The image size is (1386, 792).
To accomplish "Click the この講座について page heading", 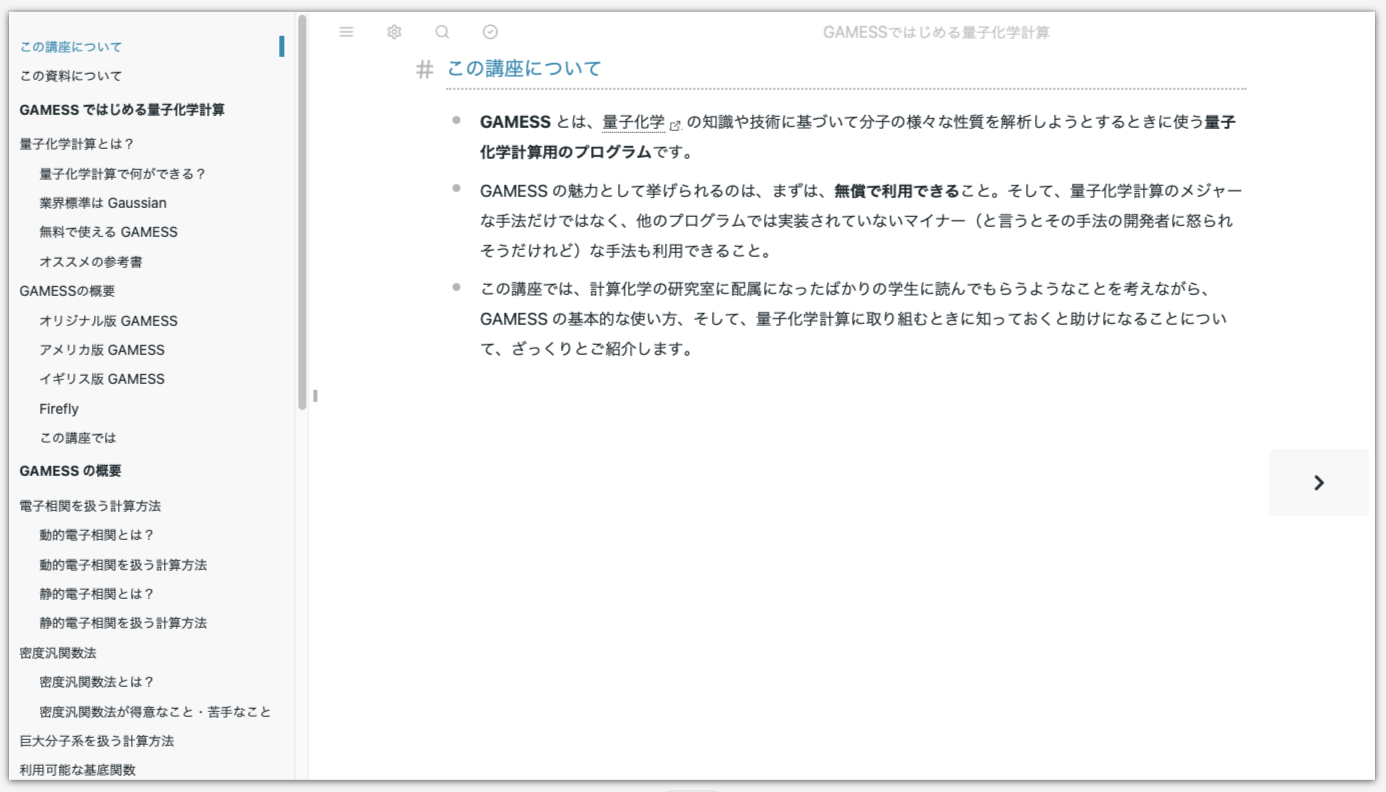I will [x=524, y=68].
